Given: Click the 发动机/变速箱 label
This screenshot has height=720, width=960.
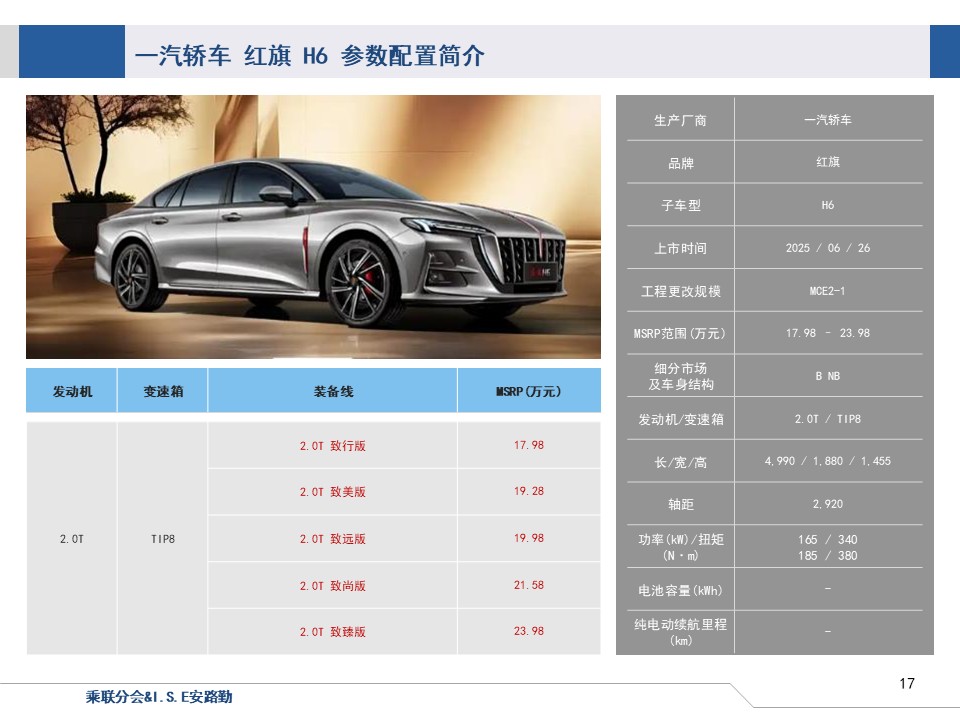Looking at the screenshot, I should [x=681, y=419].
